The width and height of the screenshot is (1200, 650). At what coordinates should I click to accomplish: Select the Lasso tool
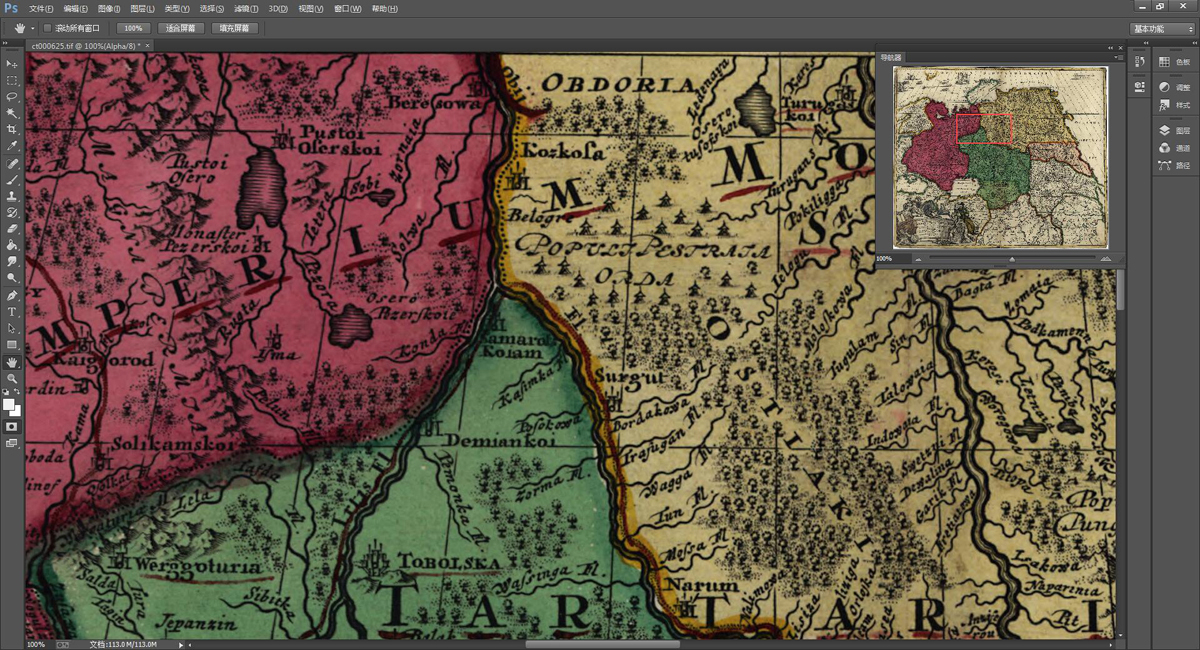click(12, 97)
